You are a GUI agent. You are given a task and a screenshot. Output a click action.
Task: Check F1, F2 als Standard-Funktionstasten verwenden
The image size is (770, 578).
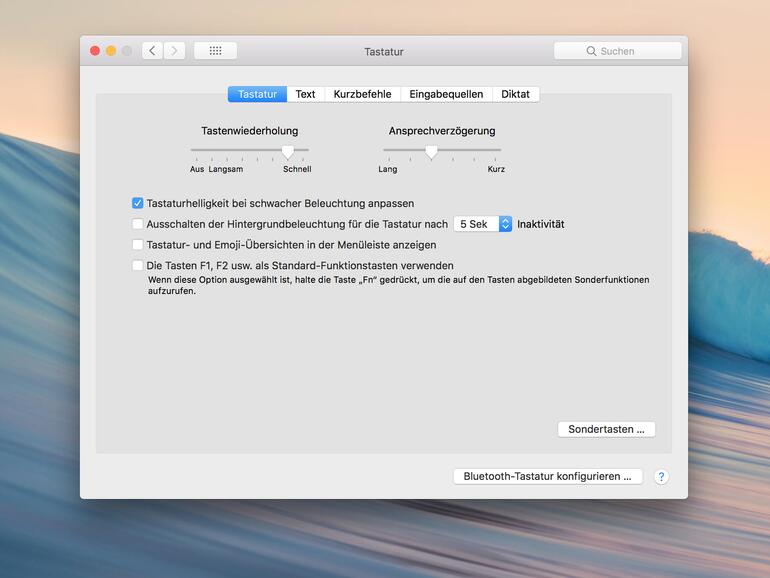[138, 265]
